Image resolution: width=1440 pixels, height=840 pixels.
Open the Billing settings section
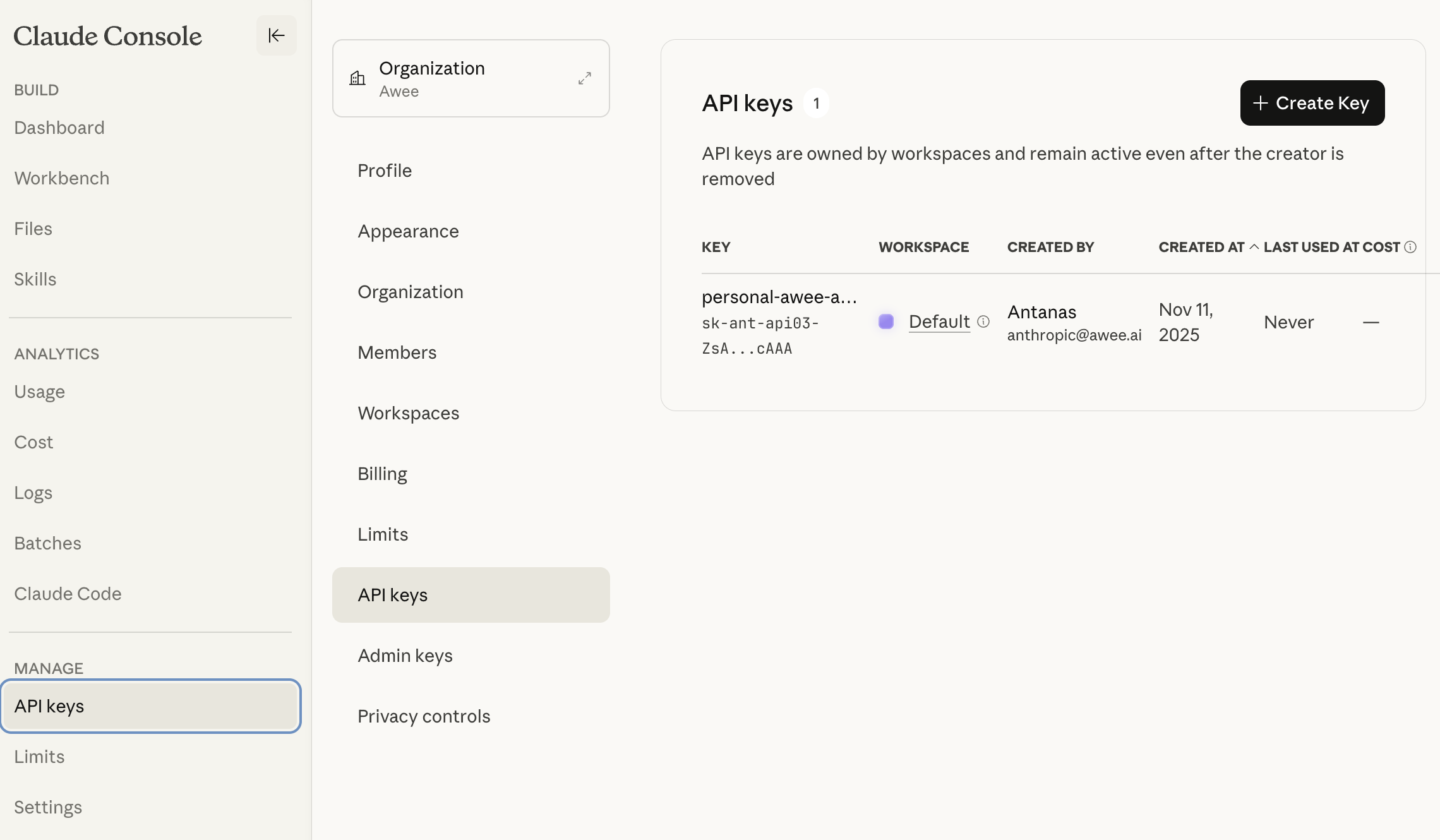click(x=382, y=474)
